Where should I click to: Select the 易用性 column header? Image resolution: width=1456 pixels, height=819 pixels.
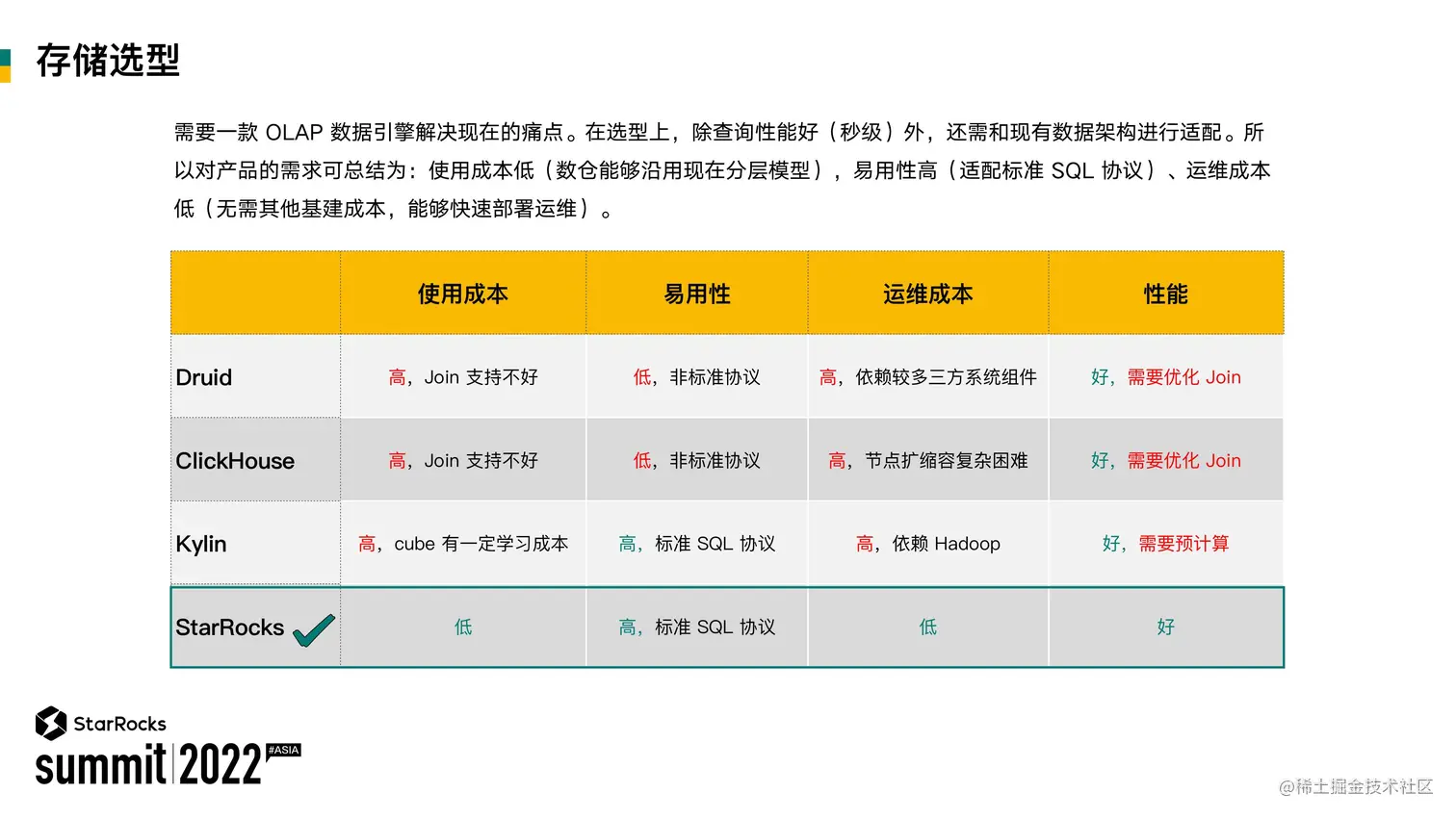click(x=697, y=294)
